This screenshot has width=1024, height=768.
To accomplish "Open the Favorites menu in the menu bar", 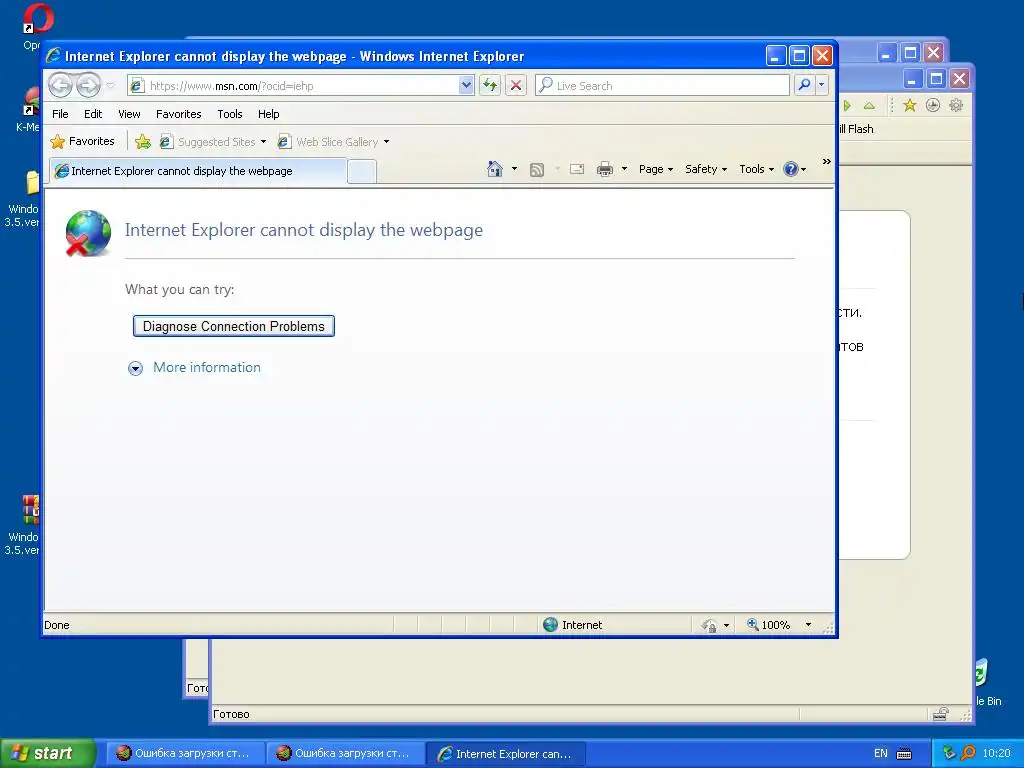I will click(178, 114).
